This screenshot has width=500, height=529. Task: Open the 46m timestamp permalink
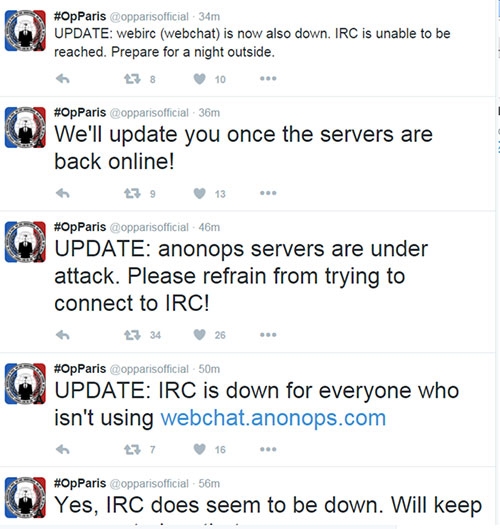(209, 227)
